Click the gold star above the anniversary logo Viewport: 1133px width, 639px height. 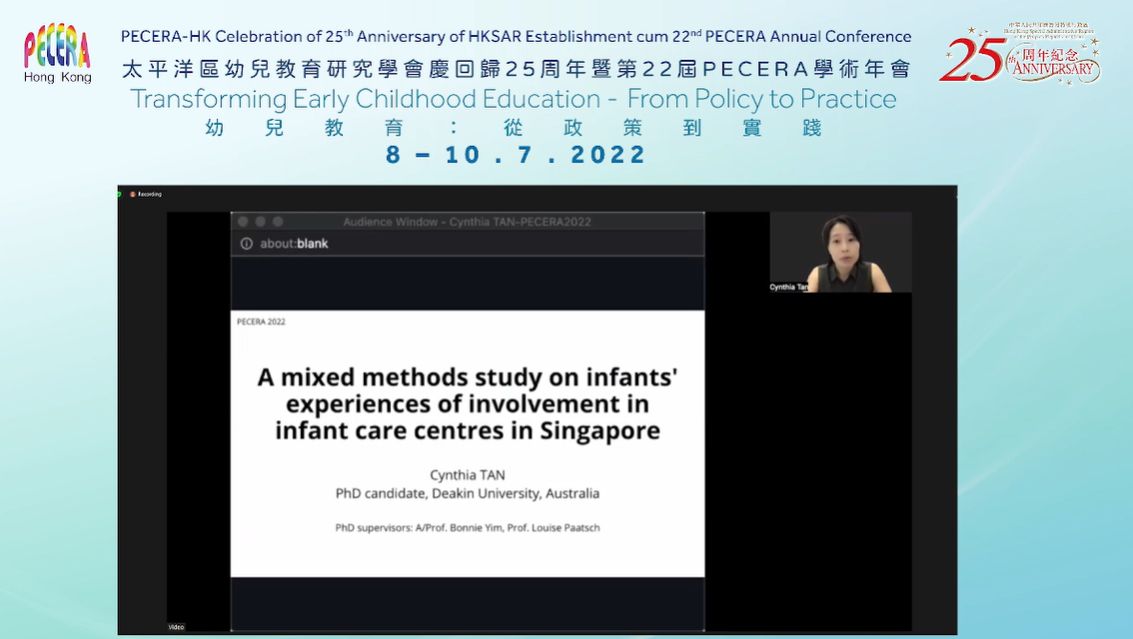(972, 30)
